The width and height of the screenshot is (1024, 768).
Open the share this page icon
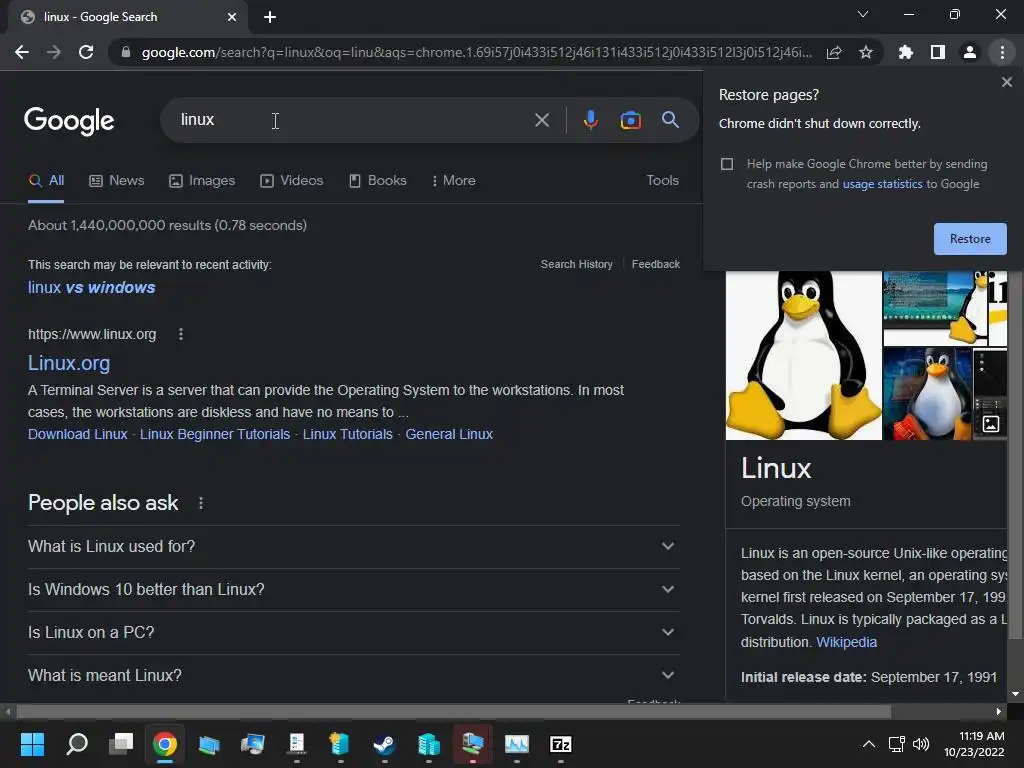tap(834, 52)
